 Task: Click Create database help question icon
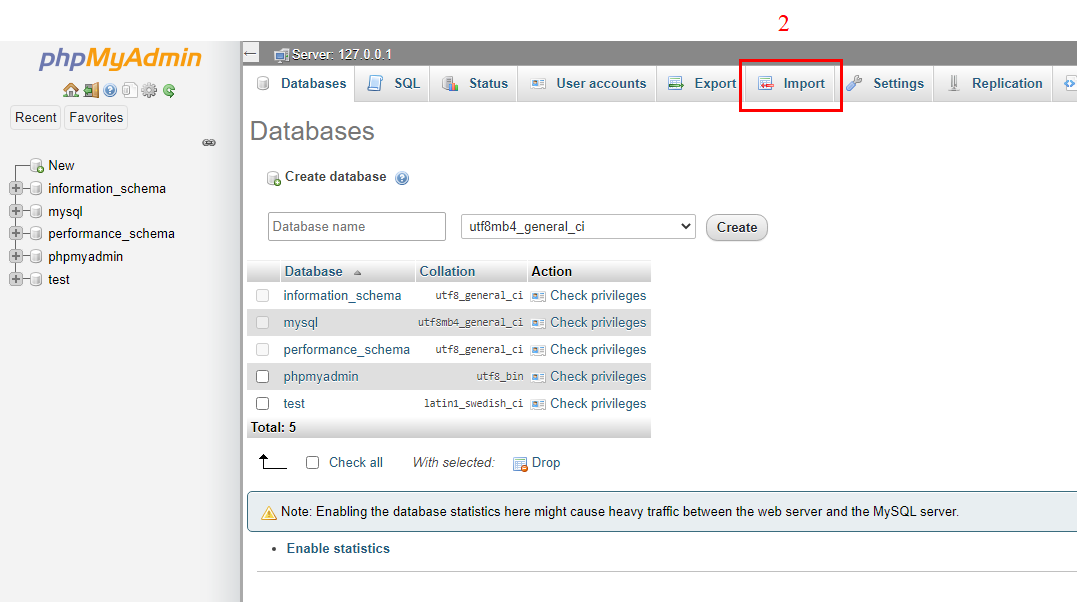click(402, 178)
